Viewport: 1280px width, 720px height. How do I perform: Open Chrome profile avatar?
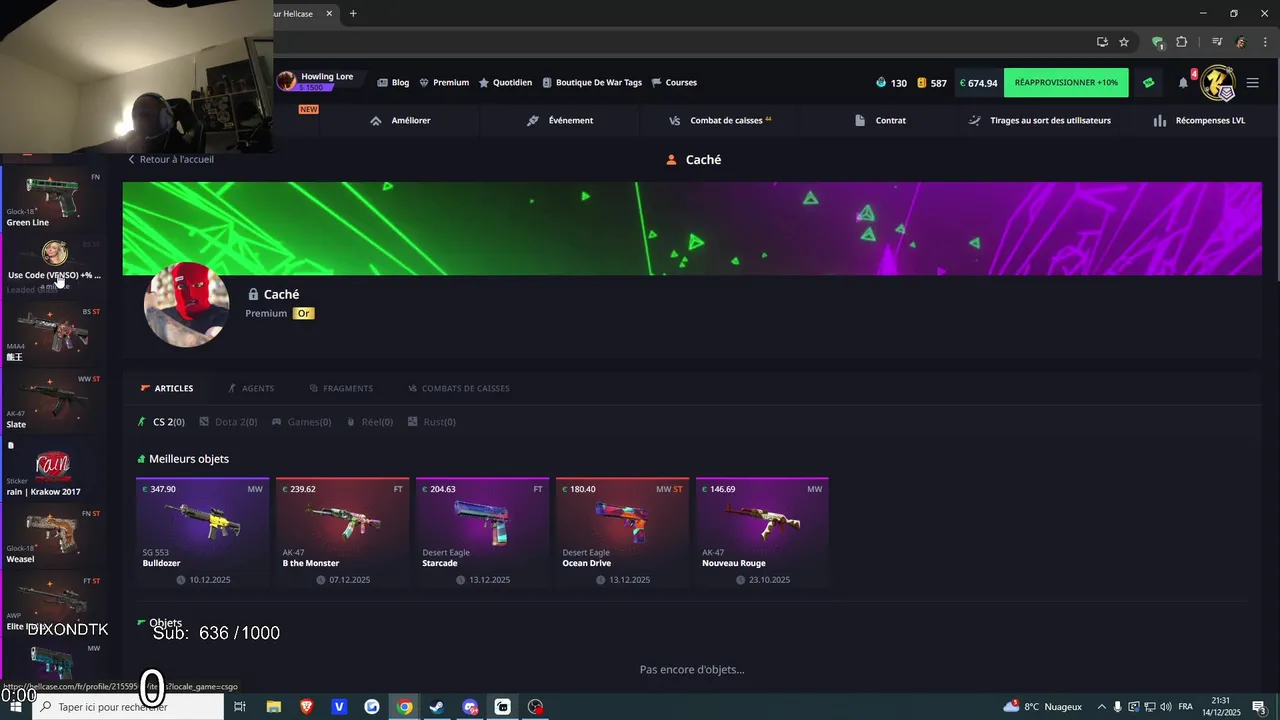tap(1241, 42)
